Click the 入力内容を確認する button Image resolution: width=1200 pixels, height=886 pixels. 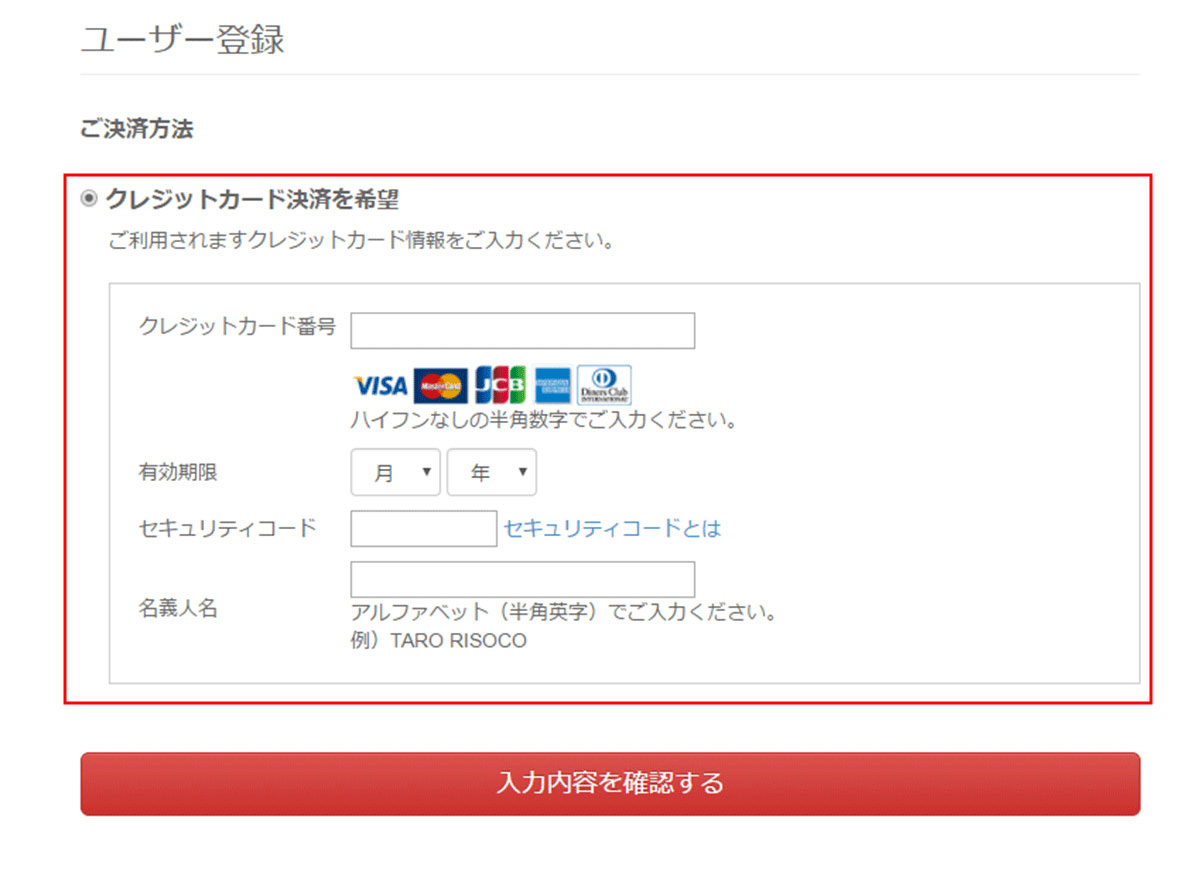[x=610, y=784]
